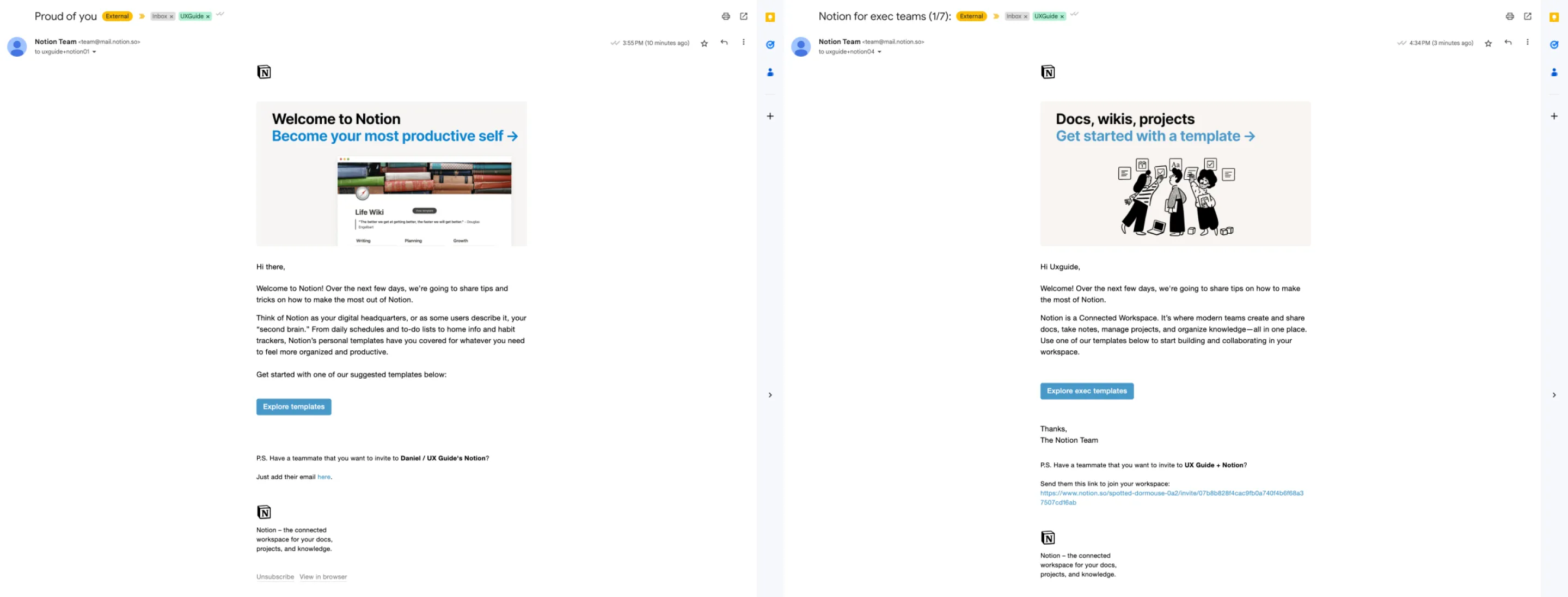Remove Inbox label from "Proud of you" email
Viewport: 1568px width, 597px height.
(x=171, y=17)
